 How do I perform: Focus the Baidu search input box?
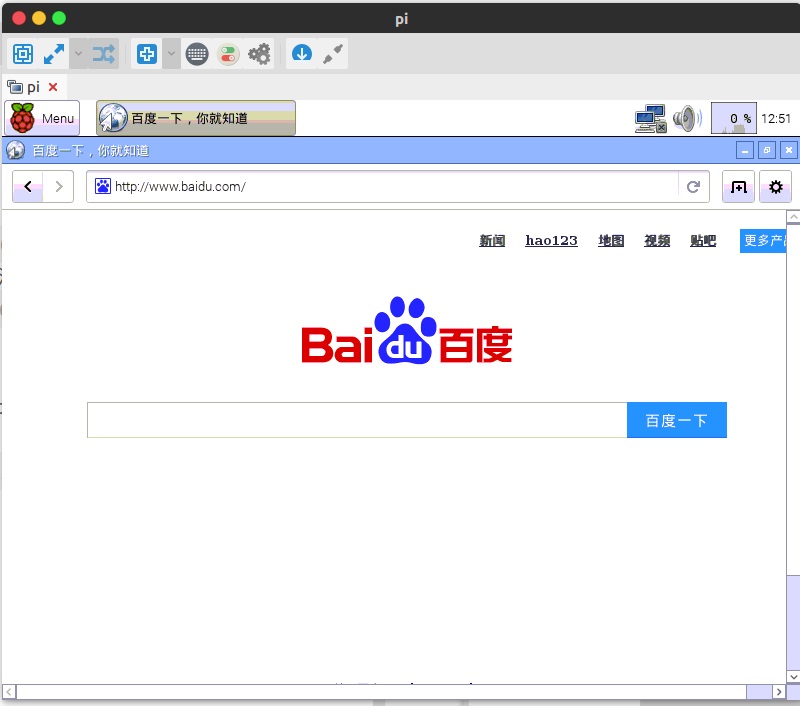pyautogui.click(x=357, y=420)
